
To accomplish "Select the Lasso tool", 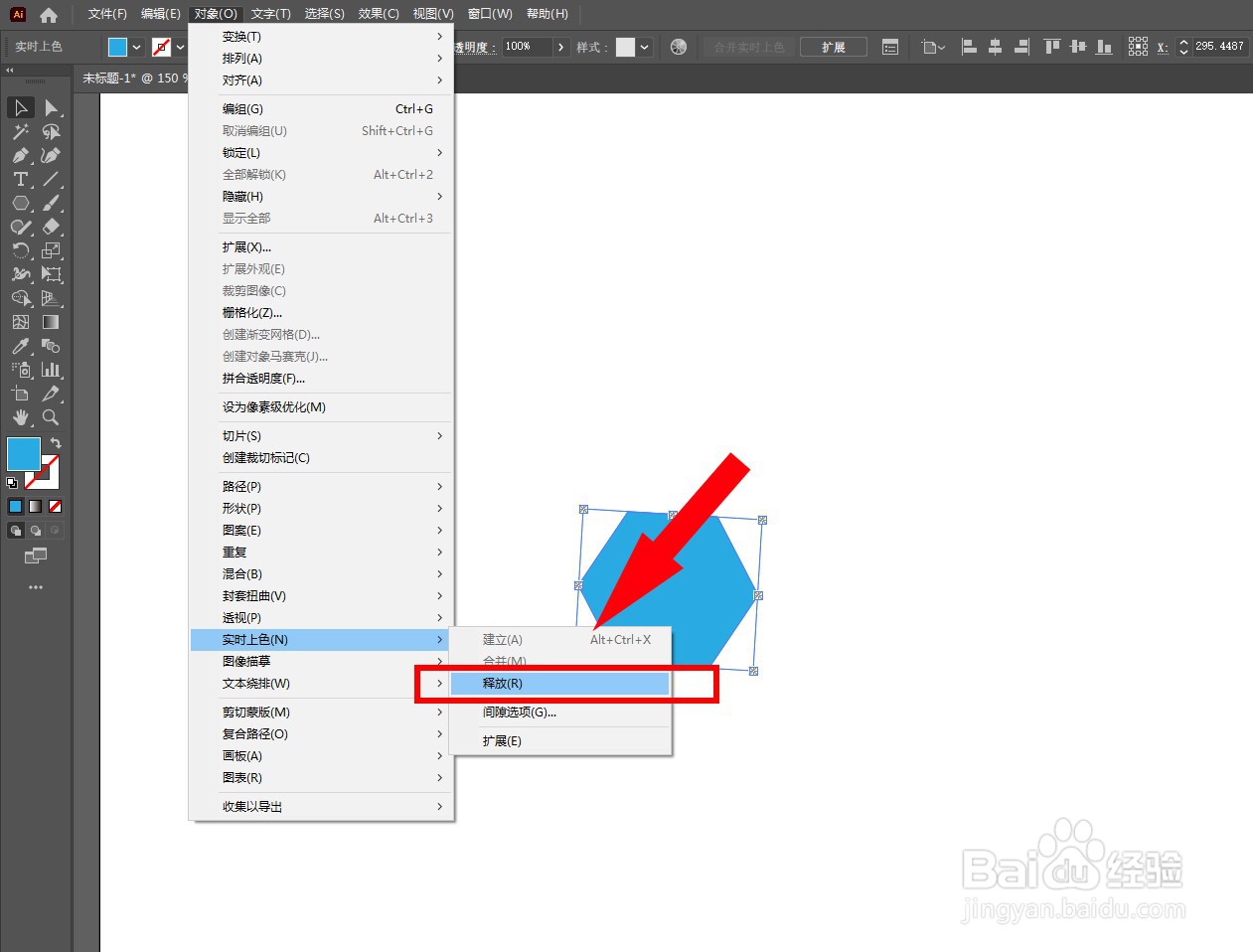I will 52,131.
